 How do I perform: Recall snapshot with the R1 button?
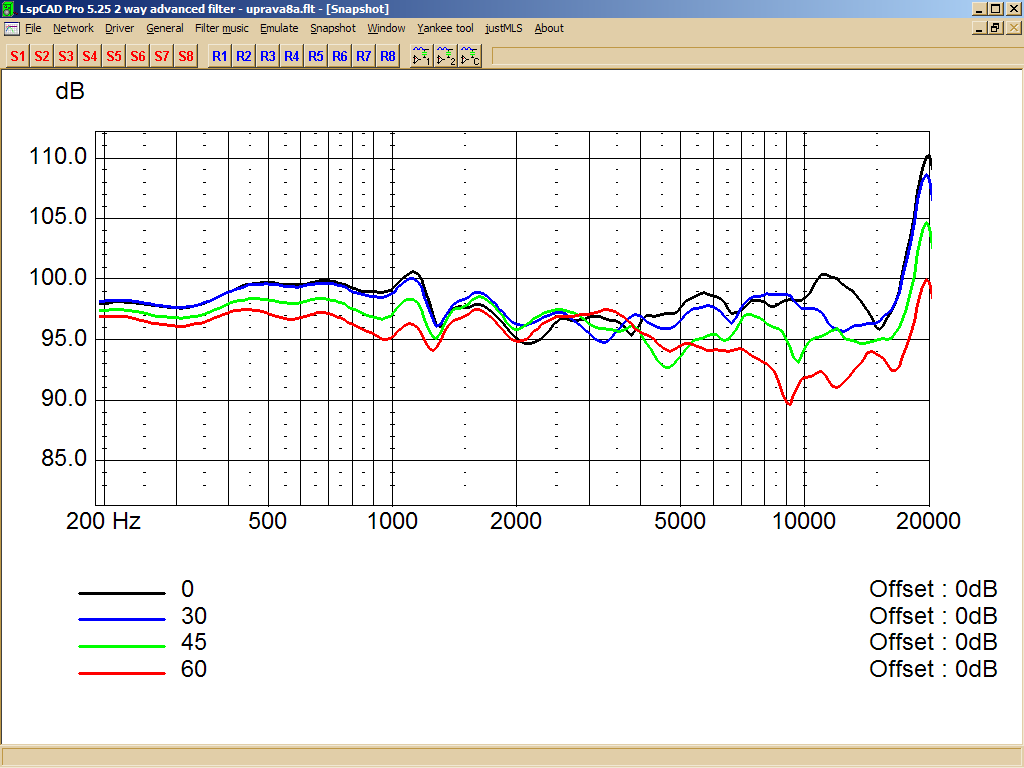point(219,56)
